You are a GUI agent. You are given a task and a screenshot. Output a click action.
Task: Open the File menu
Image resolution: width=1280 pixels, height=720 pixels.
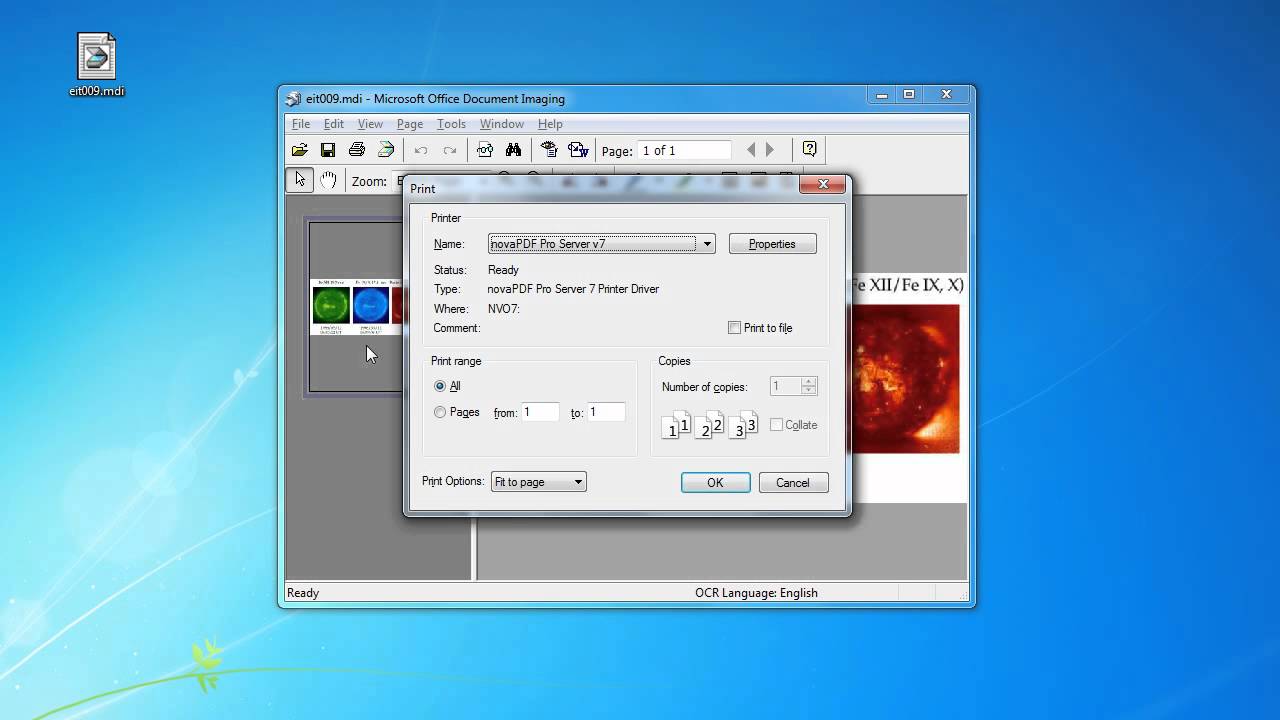301,124
